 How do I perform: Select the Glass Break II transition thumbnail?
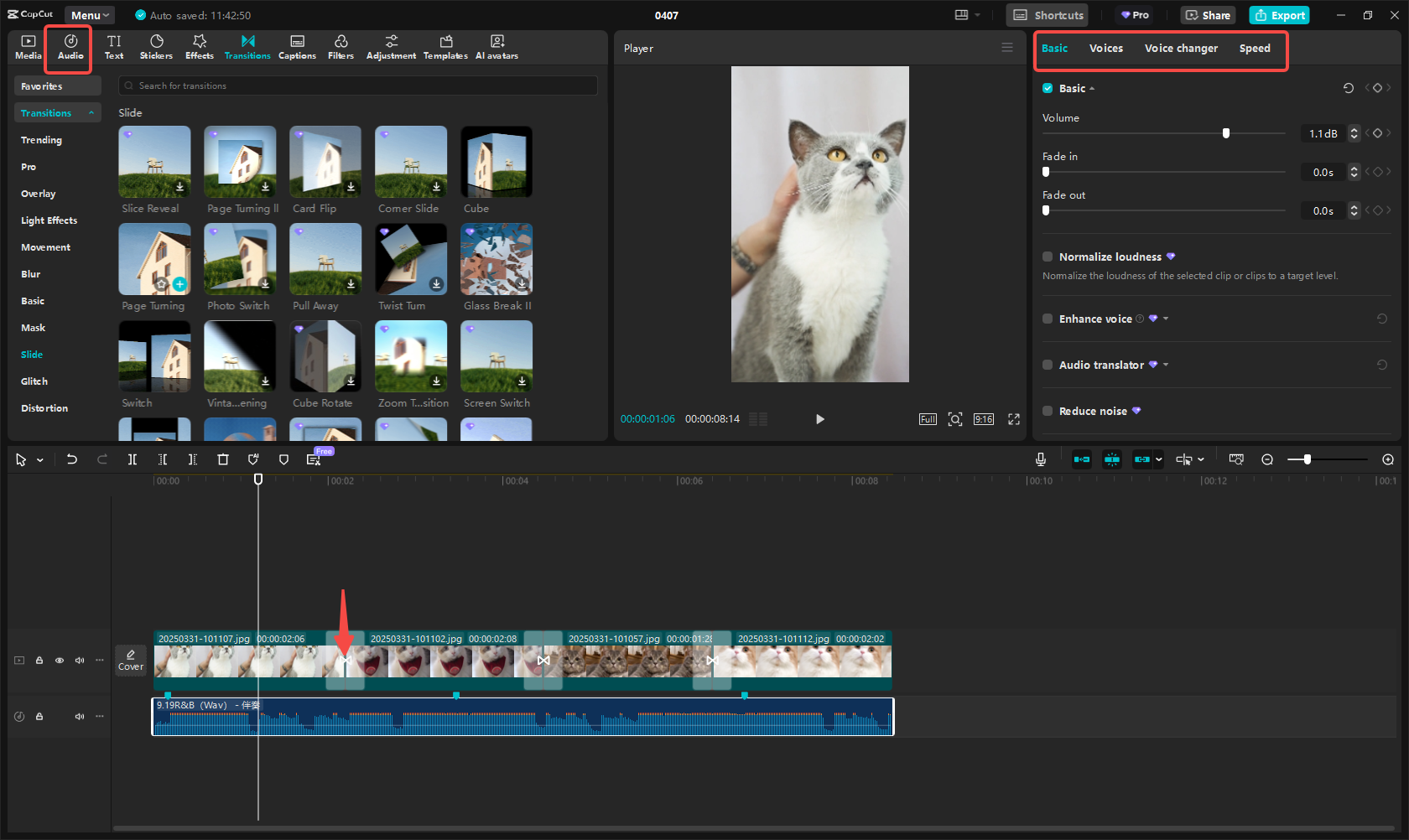click(497, 258)
